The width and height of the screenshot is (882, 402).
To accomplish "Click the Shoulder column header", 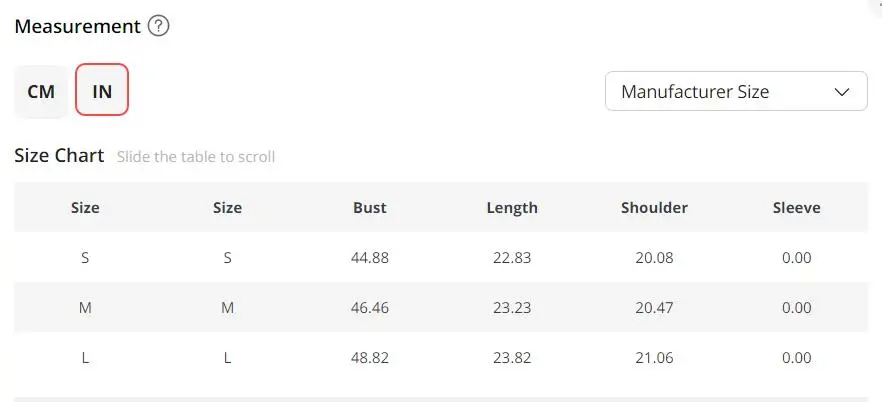I will point(654,207).
